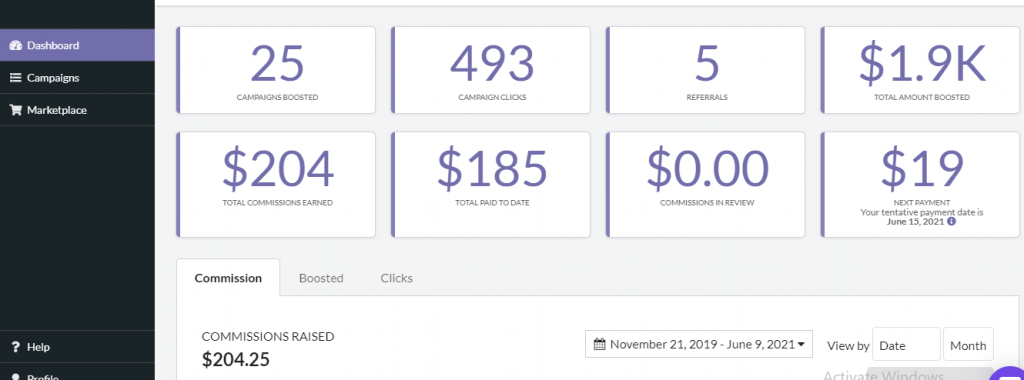Click the Total Commissions Earned $204 card

pyautogui.click(x=276, y=185)
